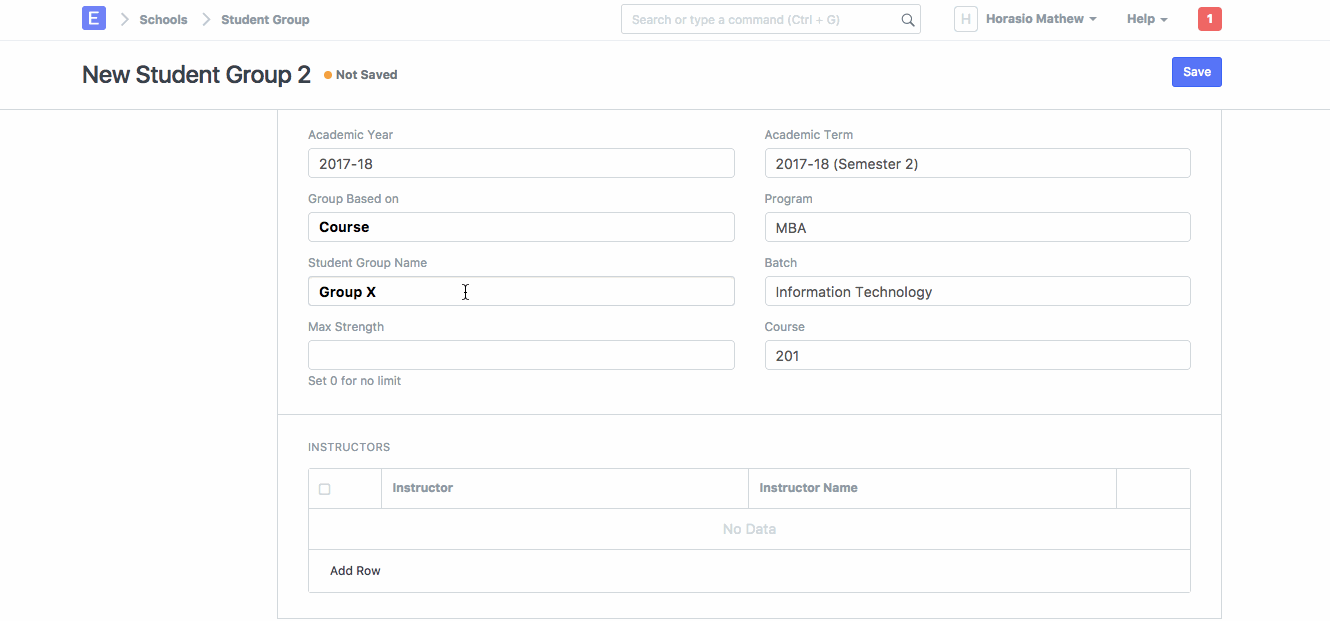Add Row to Instructors table
Image resolution: width=1330 pixels, height=621 pixels.
355,571
